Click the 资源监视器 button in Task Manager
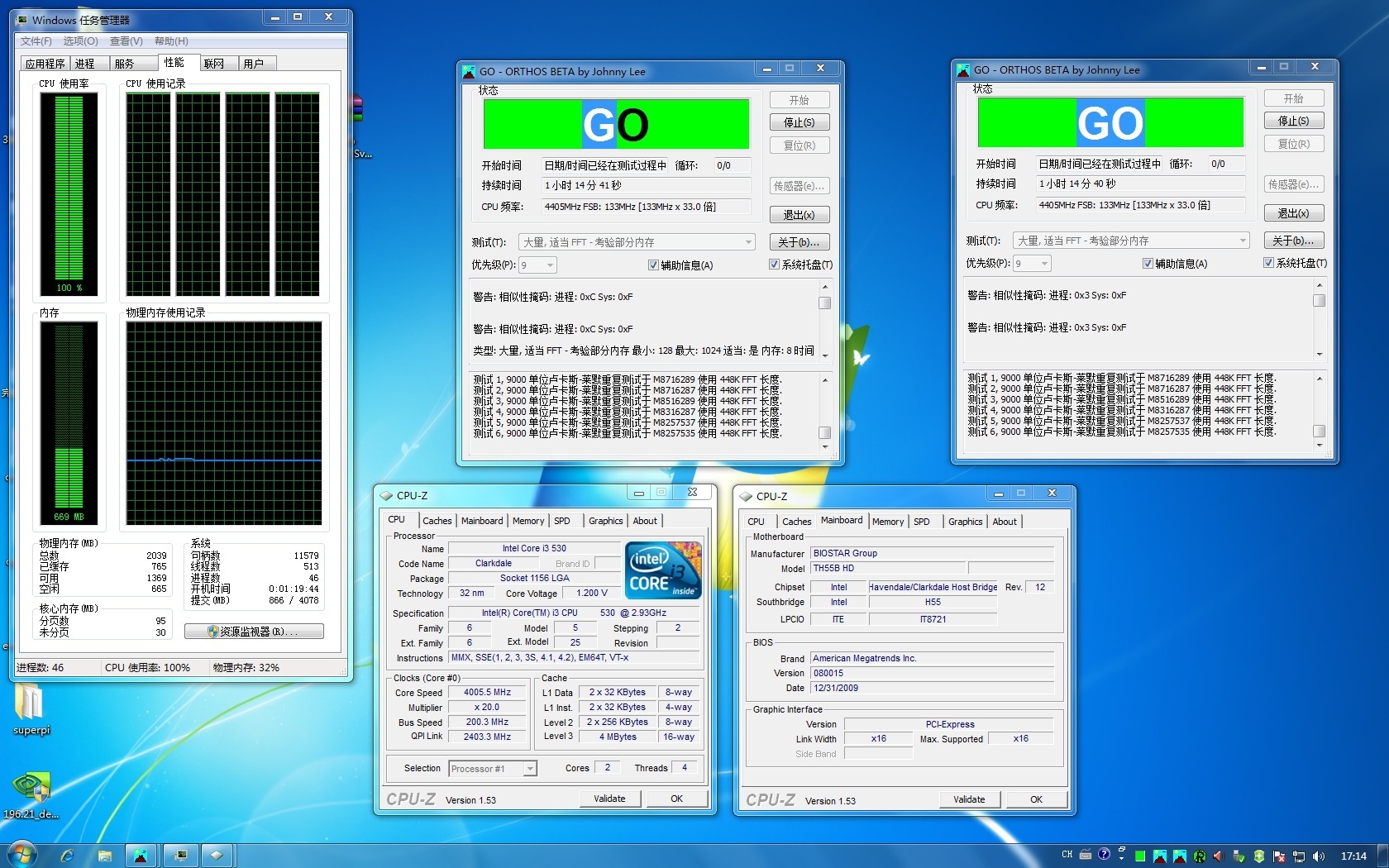Image resolution: width=1389 pixels, height=868 pixels. click(254, 632)
